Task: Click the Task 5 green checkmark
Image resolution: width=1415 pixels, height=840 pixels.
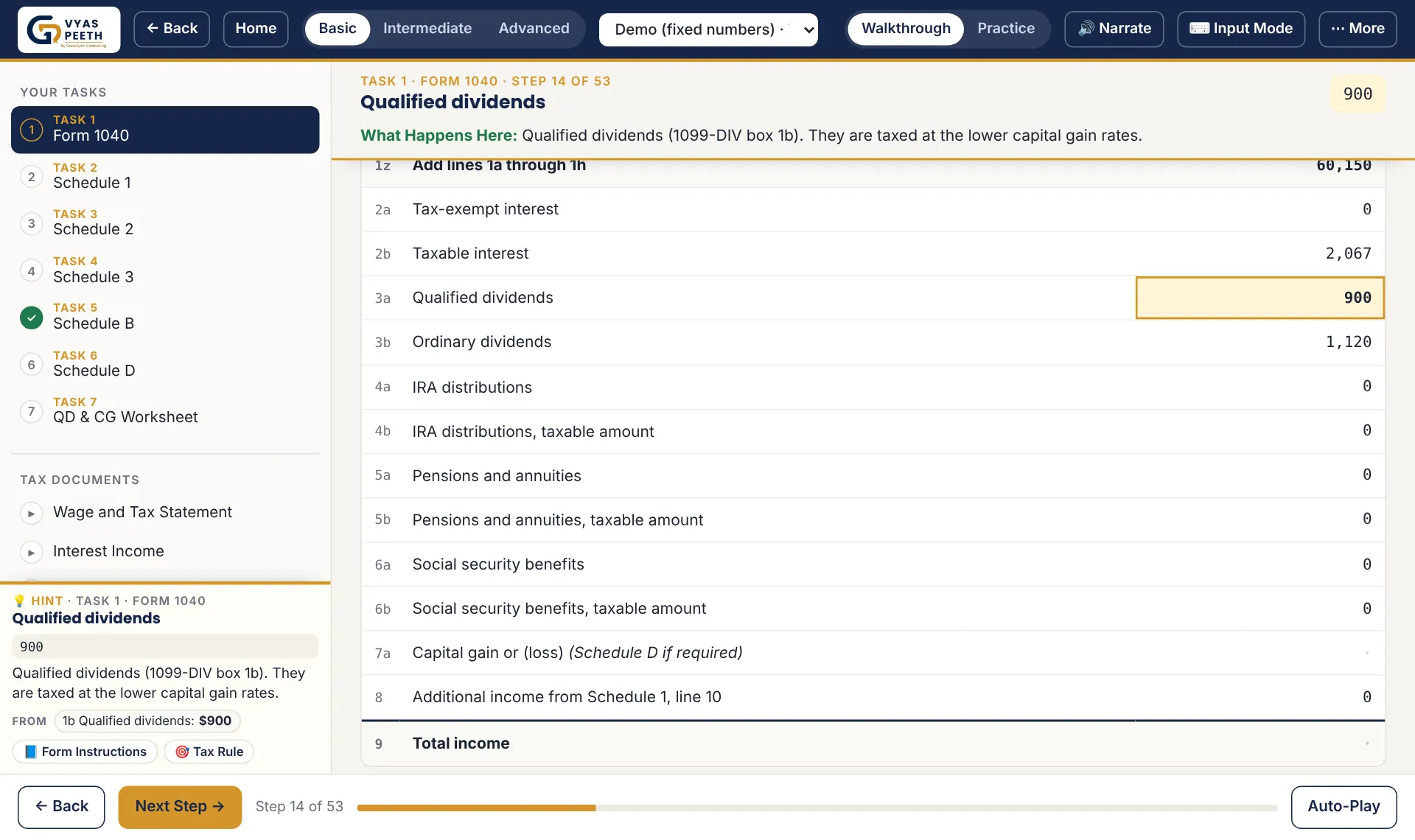Action: [31, 318]
